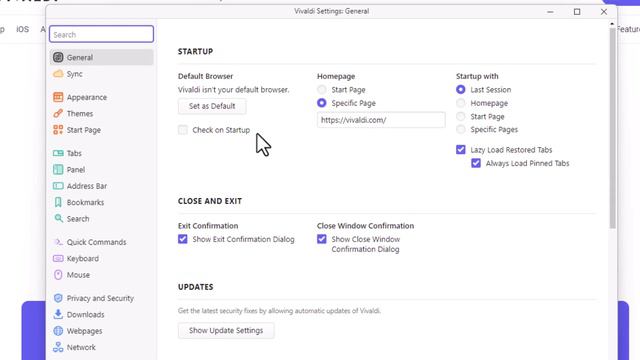Click the UPDATES section heading
Screen dimensions: 640x360
pyautogui.click(x=196, y=287)
